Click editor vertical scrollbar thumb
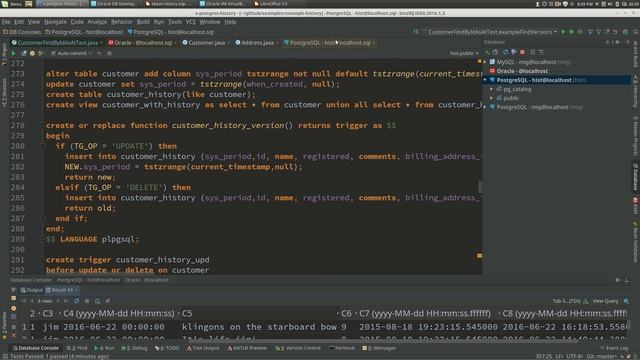This screenshot has width=640, height=360. pyautogui.click(x=480, y=187)
